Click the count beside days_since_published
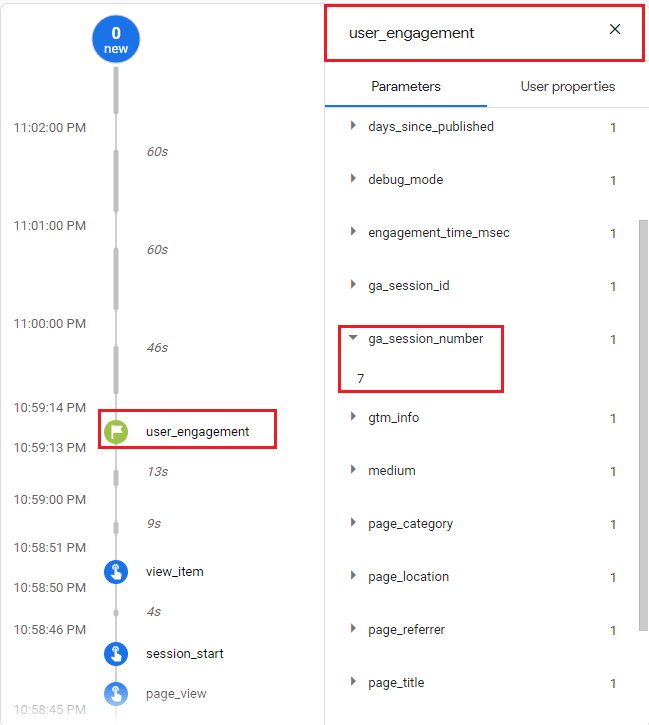This screenshot has width=649, height=725. click(613, 128)
